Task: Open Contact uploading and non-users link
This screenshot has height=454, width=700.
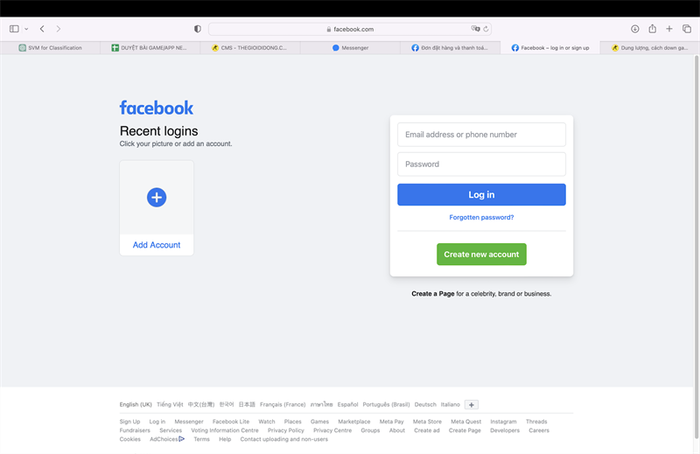Action: tap(284, 439)
